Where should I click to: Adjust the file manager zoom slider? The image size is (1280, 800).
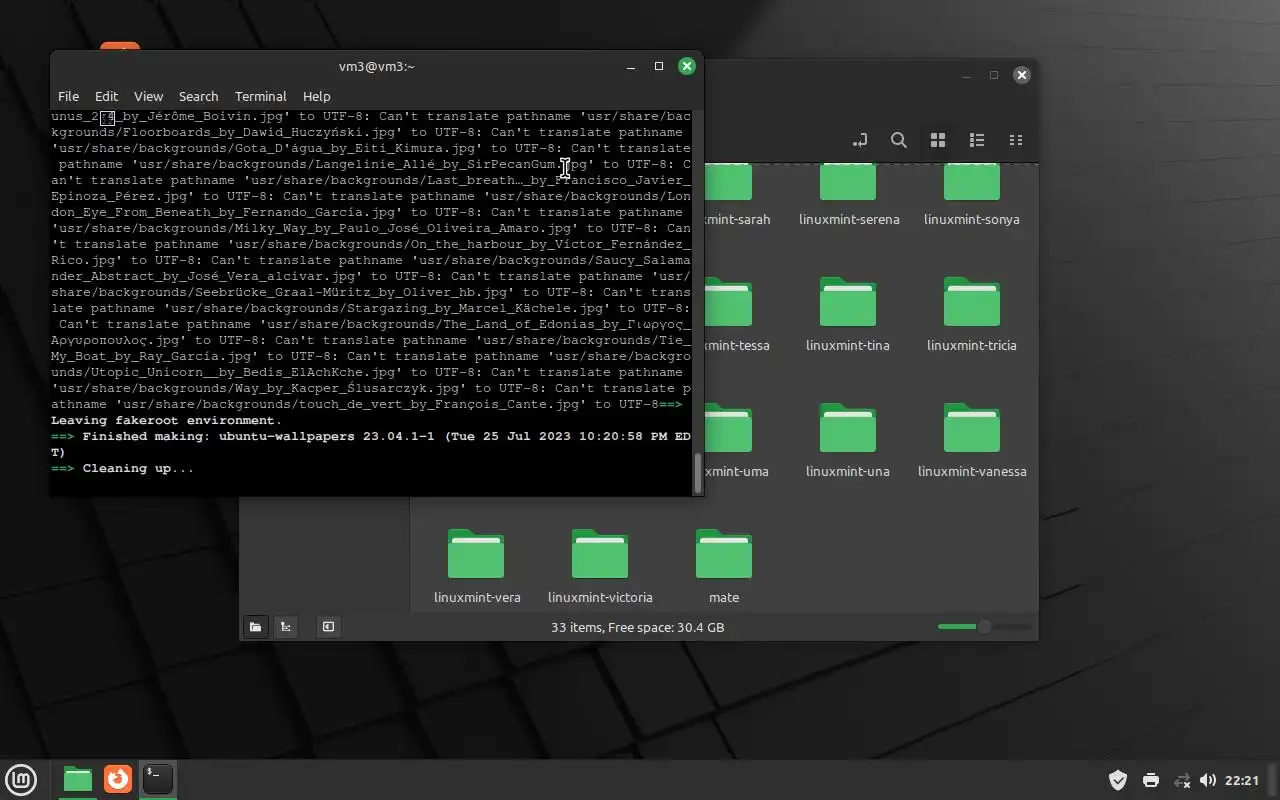(984, 627)
